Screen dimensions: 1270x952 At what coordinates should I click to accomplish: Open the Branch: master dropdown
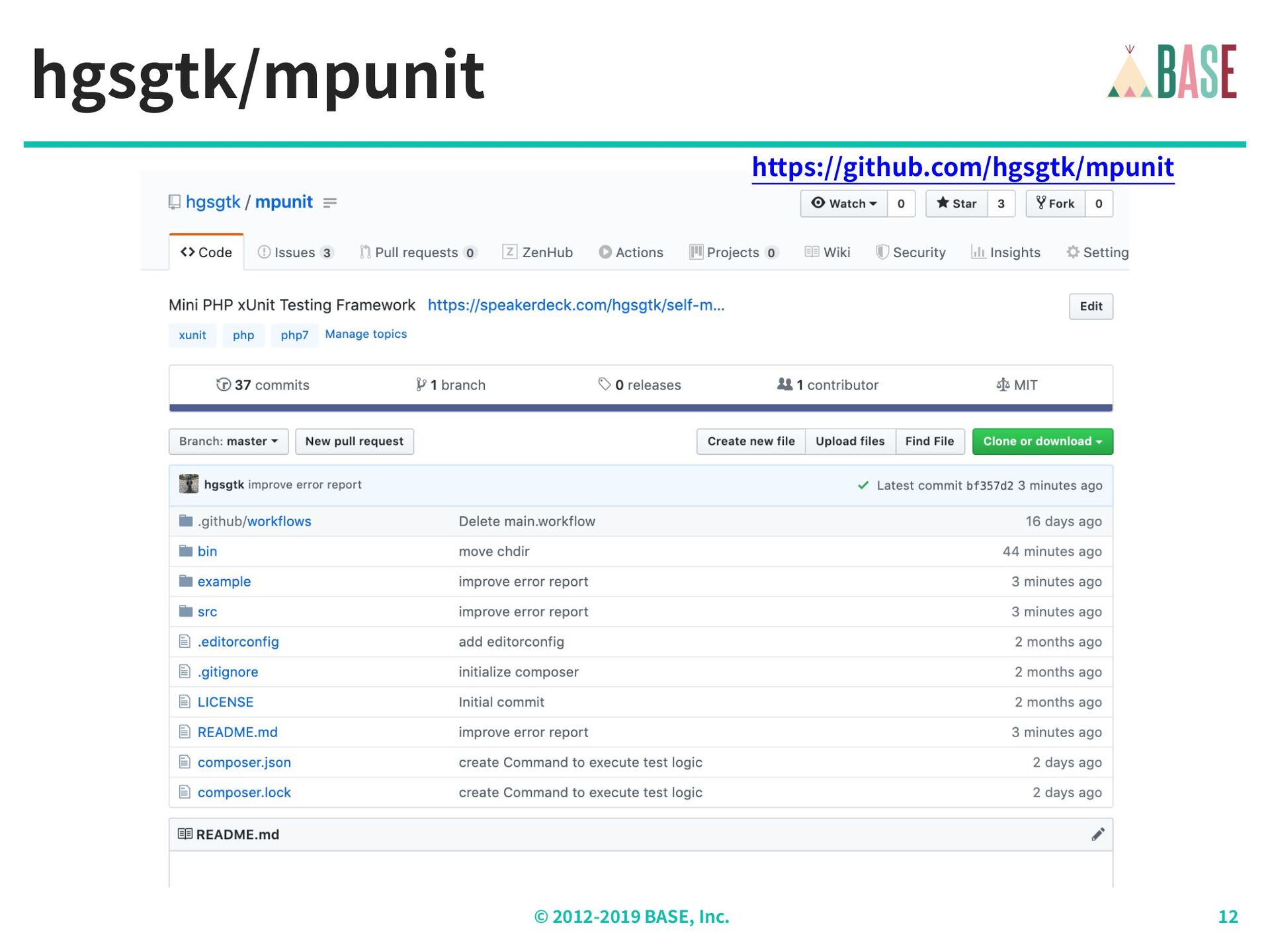click(x=228, y=442)
